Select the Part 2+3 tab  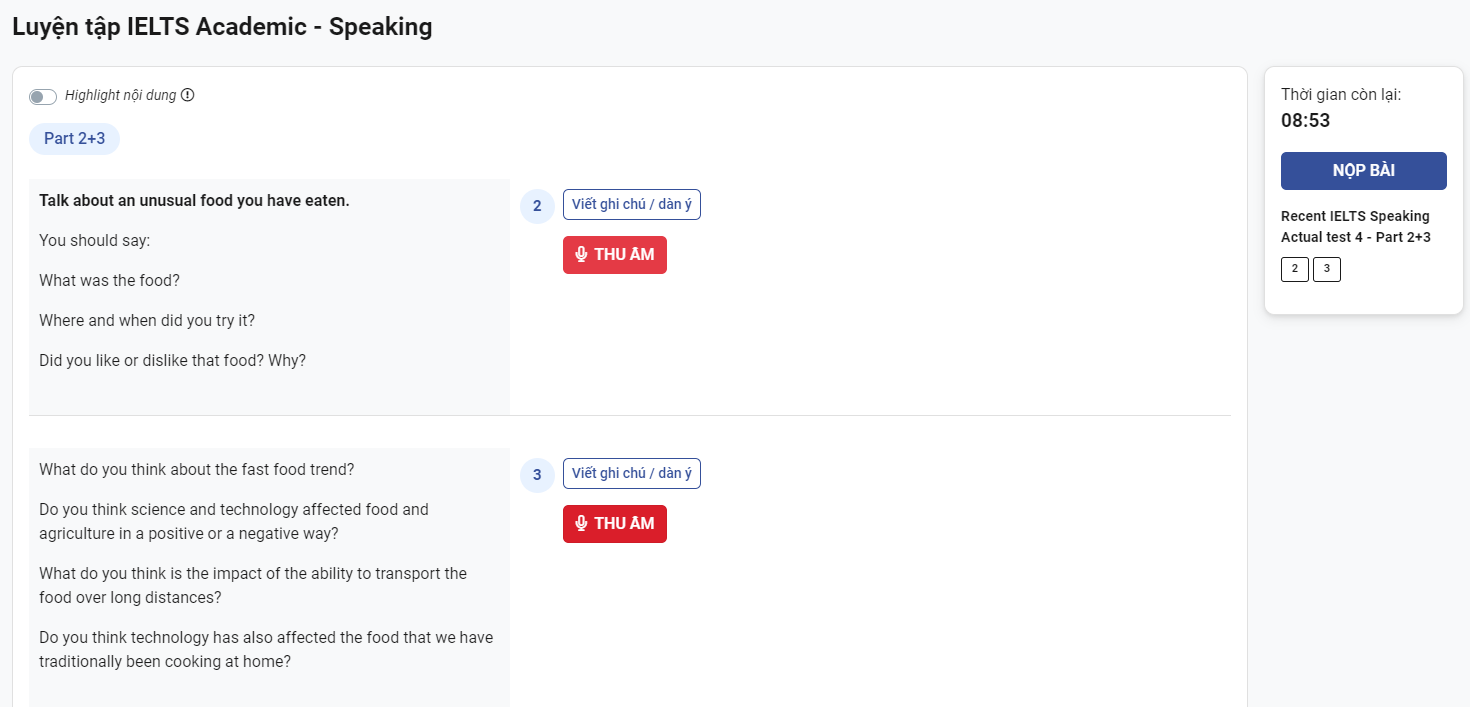coord(74,139)
